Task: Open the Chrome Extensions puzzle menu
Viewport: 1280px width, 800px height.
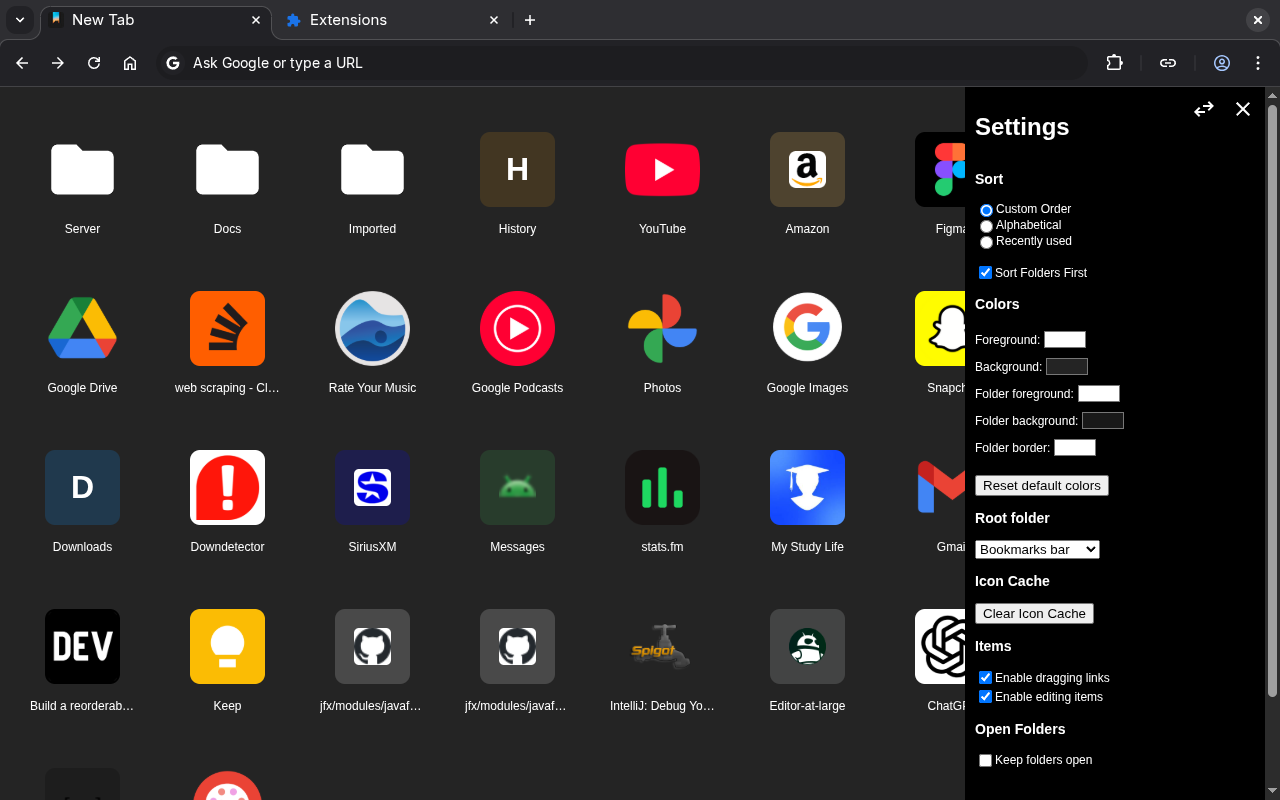Action: [x=1114, y=63]
